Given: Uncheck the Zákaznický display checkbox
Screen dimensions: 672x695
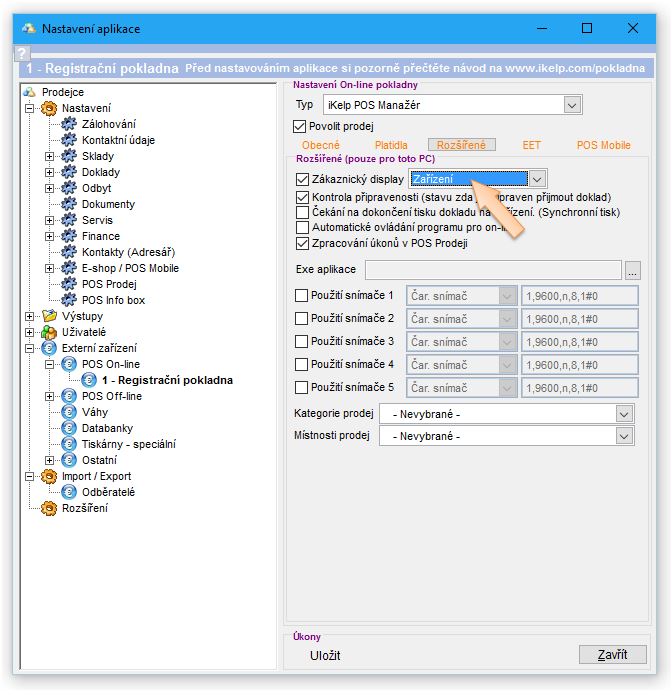Looking at the screenshot, I should [x=303, y=179].
